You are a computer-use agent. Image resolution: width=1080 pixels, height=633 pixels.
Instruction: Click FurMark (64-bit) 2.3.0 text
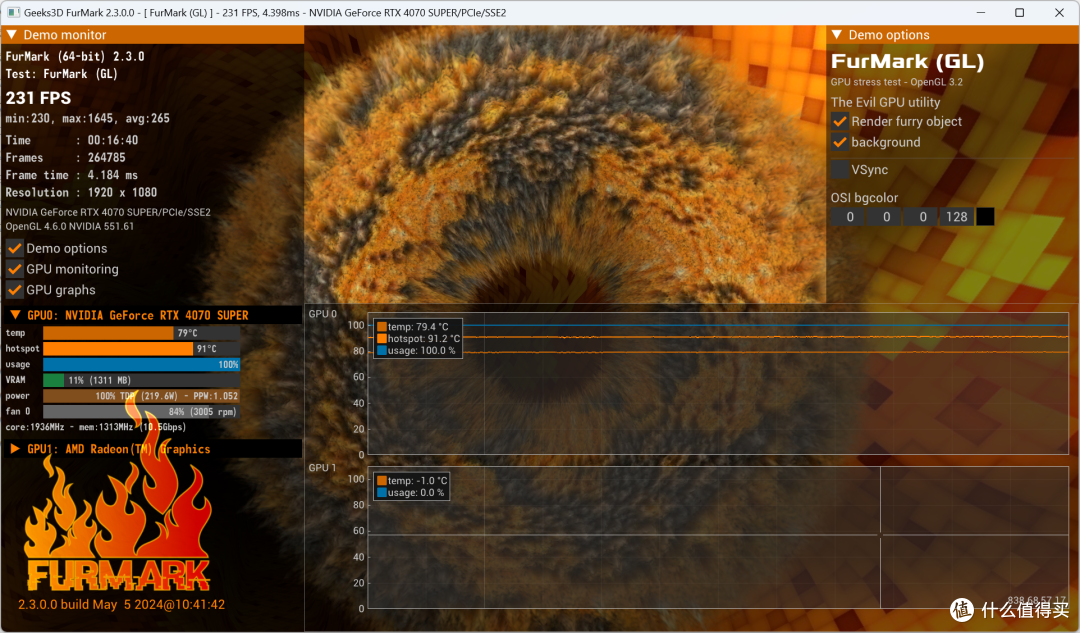pos(75,56)
